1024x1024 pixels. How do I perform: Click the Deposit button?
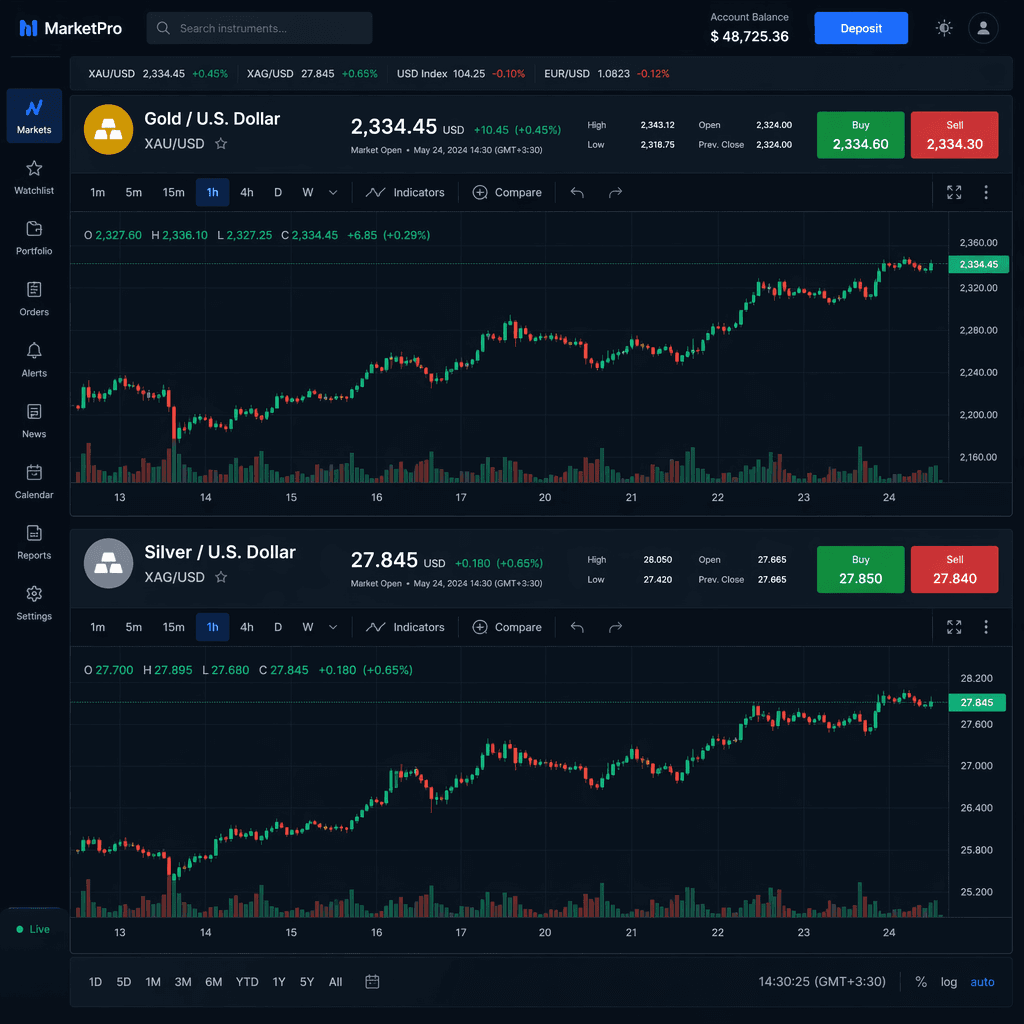(x=861, y=28)
